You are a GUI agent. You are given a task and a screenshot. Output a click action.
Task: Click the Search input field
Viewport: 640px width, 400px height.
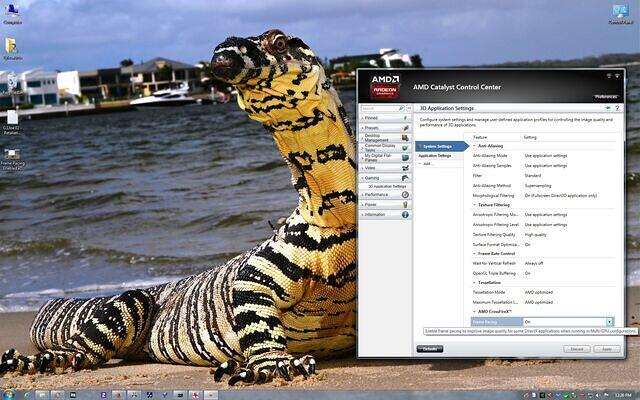point(381,106)
